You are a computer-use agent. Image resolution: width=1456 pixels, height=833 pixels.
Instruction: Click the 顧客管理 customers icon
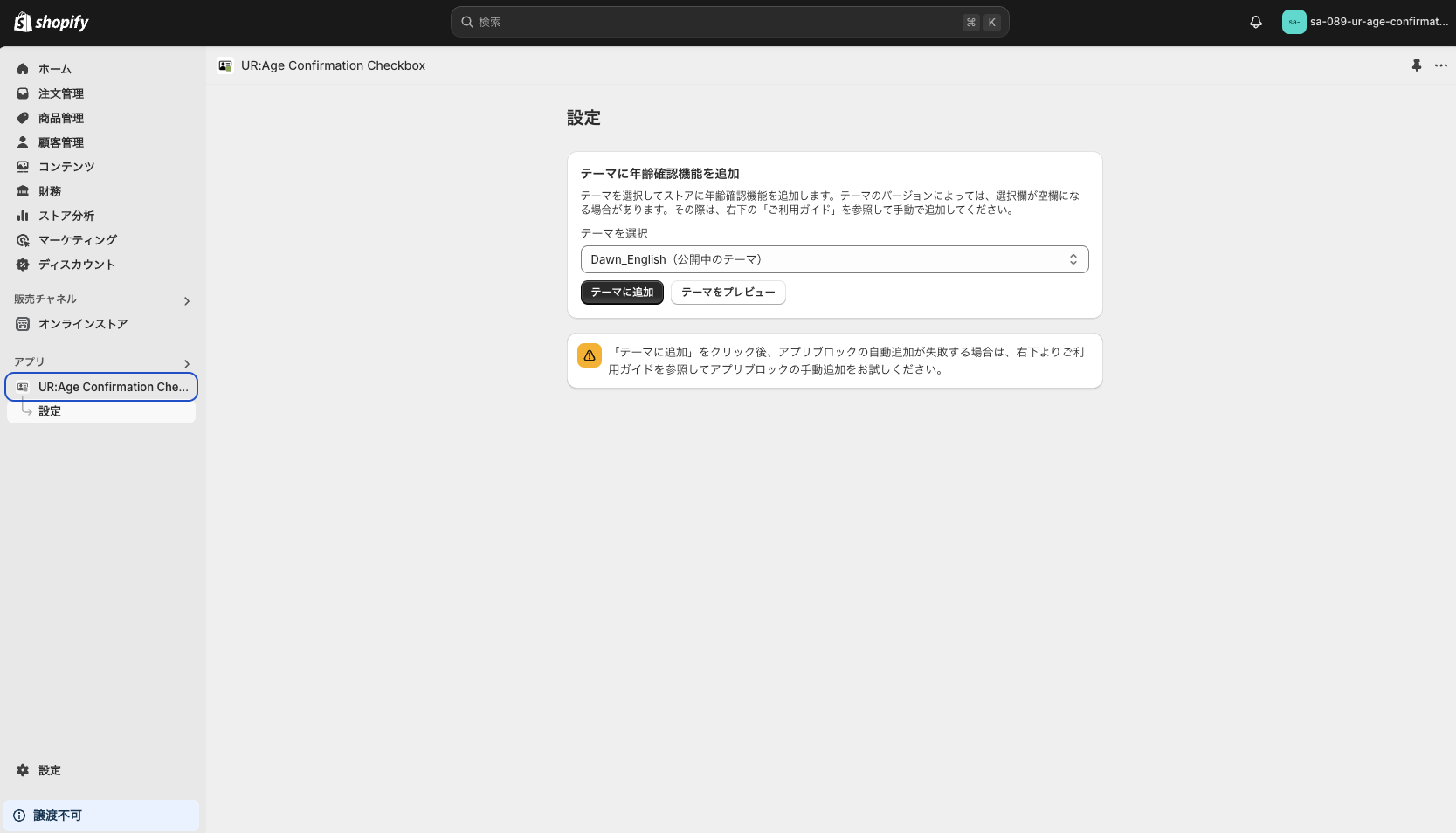coord(22,142)
